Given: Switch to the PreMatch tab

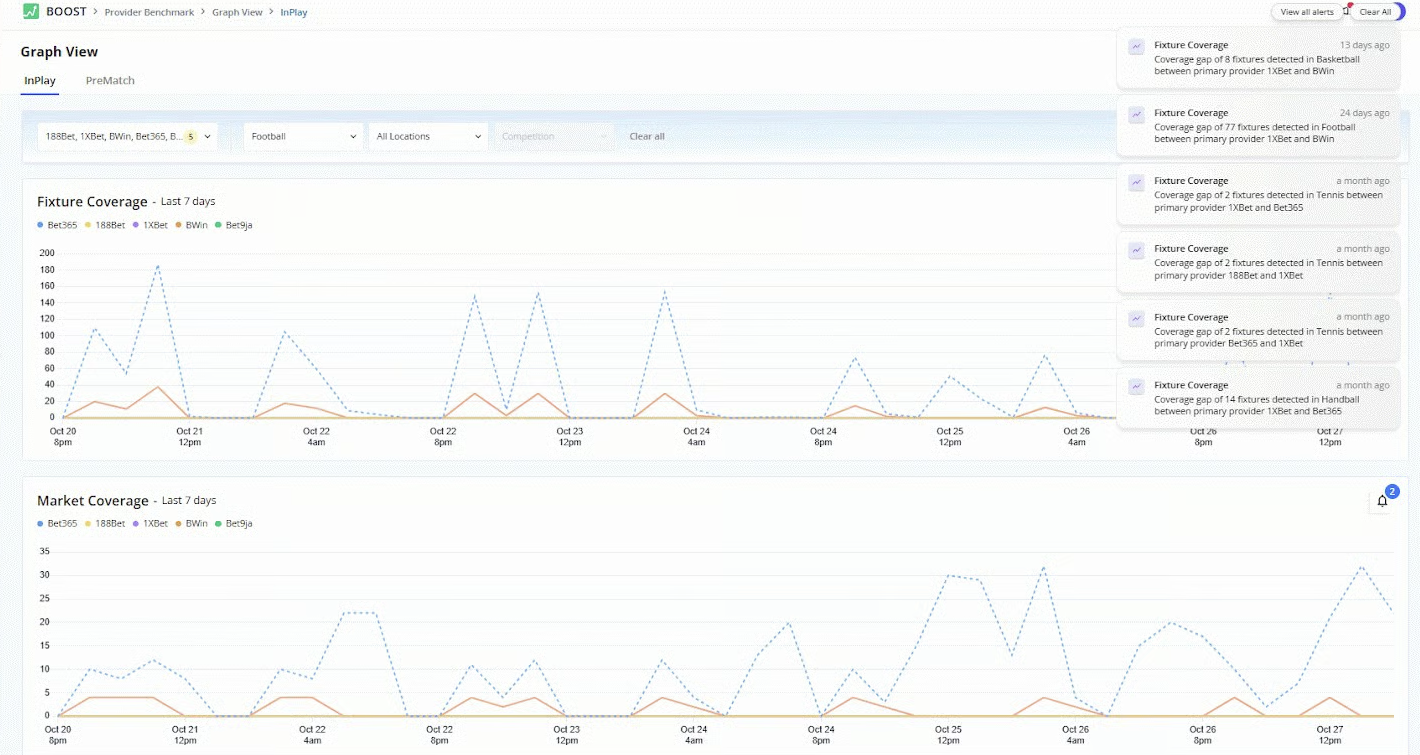Looking at the screenshot, I should tap(110, 80).
